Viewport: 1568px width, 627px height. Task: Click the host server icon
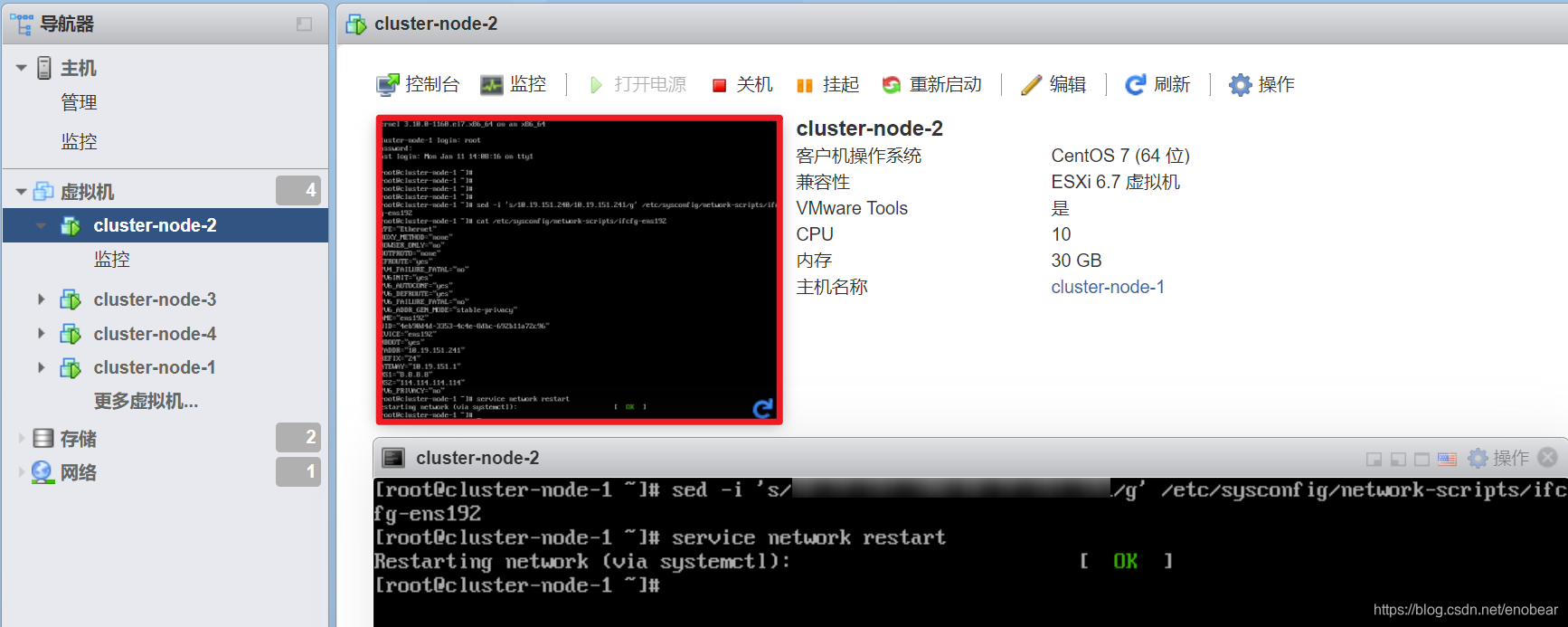[44, 68]
